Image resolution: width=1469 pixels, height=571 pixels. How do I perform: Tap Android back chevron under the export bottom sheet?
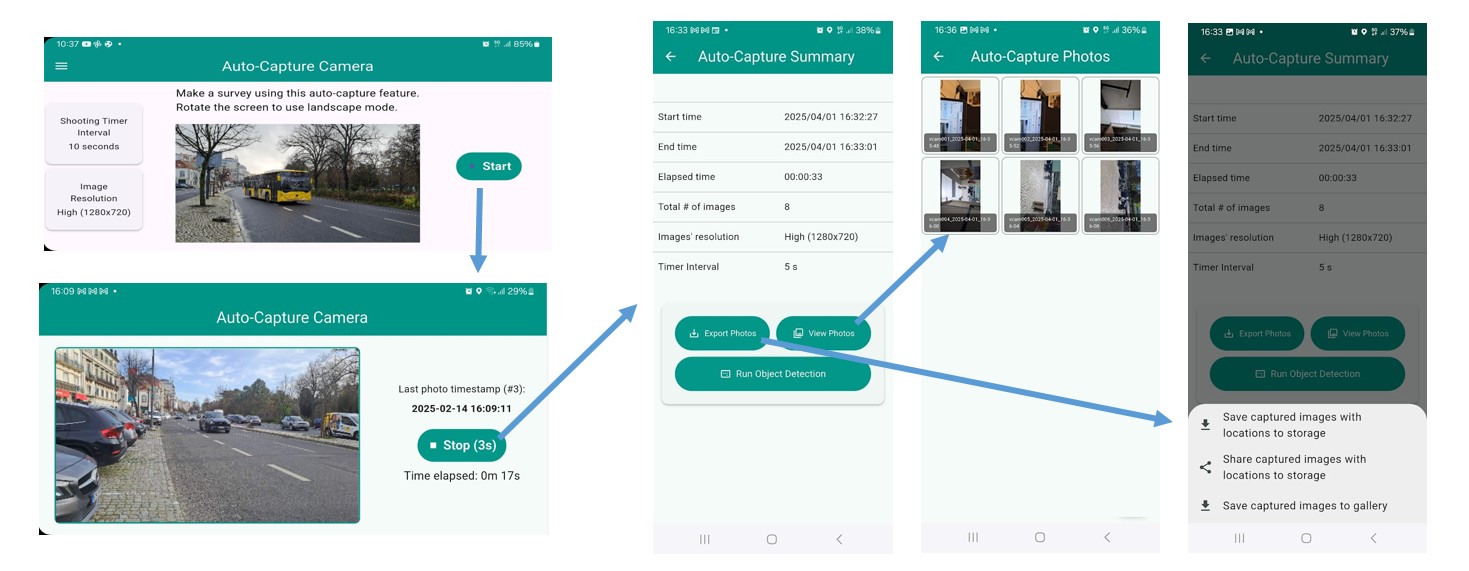[x=1373, y=538]
